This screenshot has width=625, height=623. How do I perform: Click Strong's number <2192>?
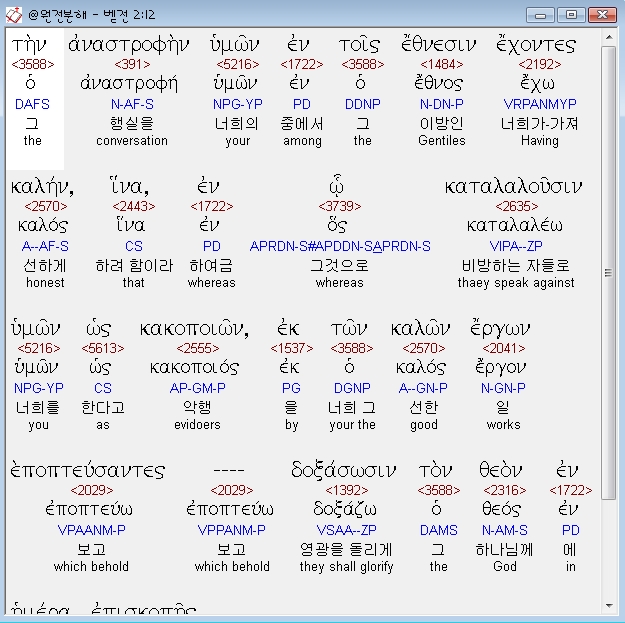[x=540, y=64]
